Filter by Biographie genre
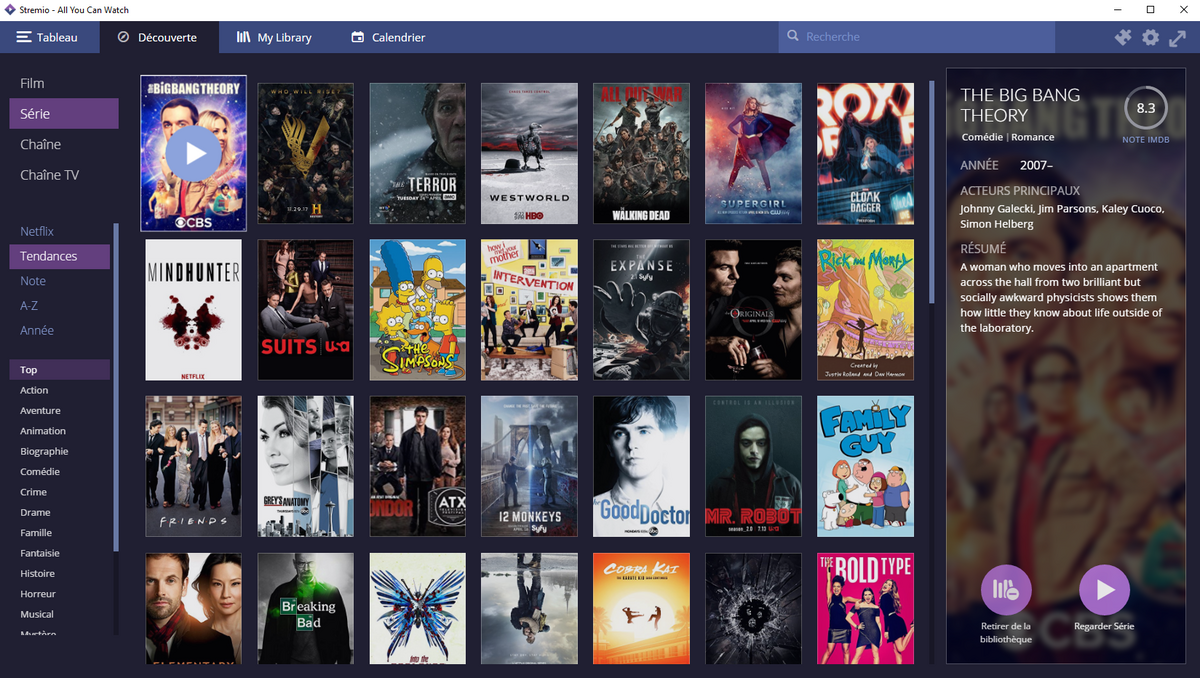 [x=60, y=451]
